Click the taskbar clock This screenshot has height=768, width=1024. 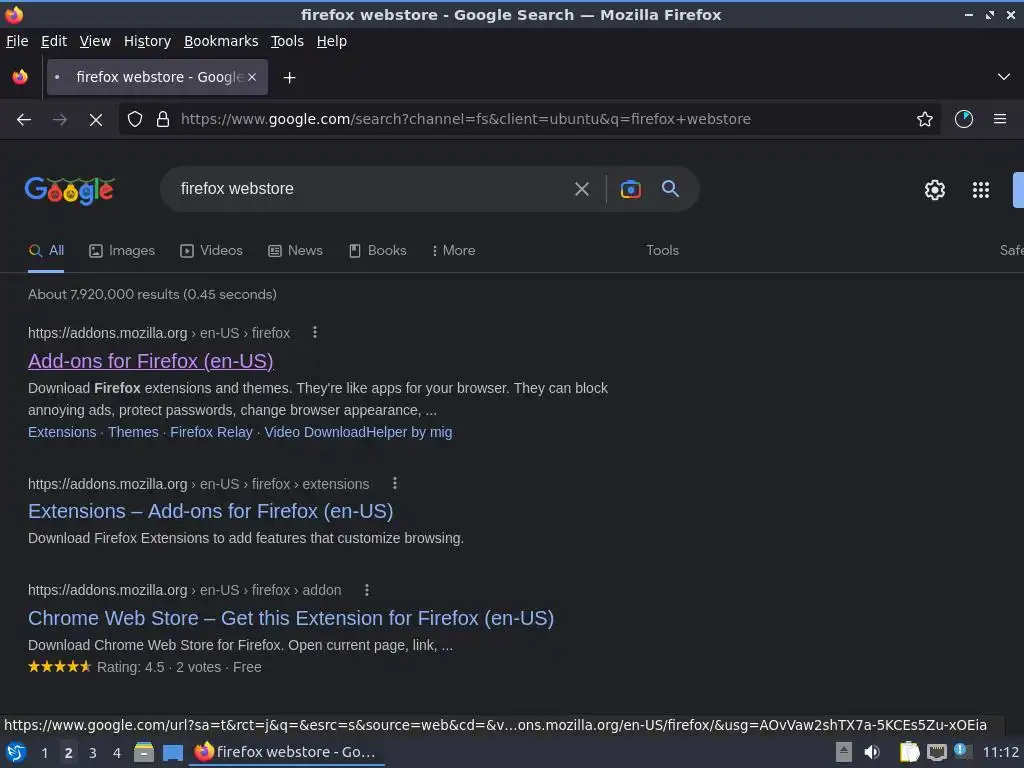1000,752
